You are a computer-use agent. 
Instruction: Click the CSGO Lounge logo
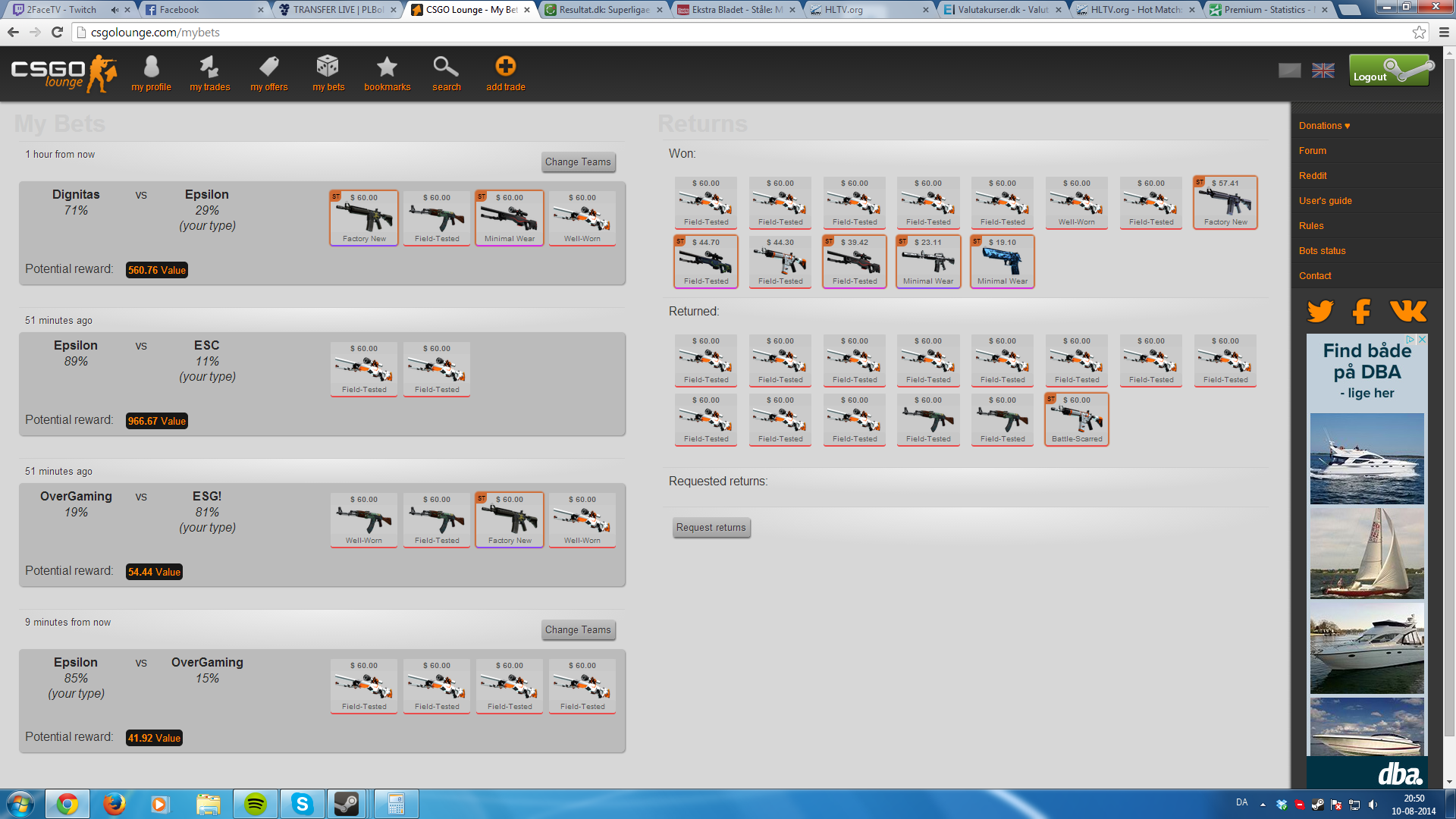(64, 74)
